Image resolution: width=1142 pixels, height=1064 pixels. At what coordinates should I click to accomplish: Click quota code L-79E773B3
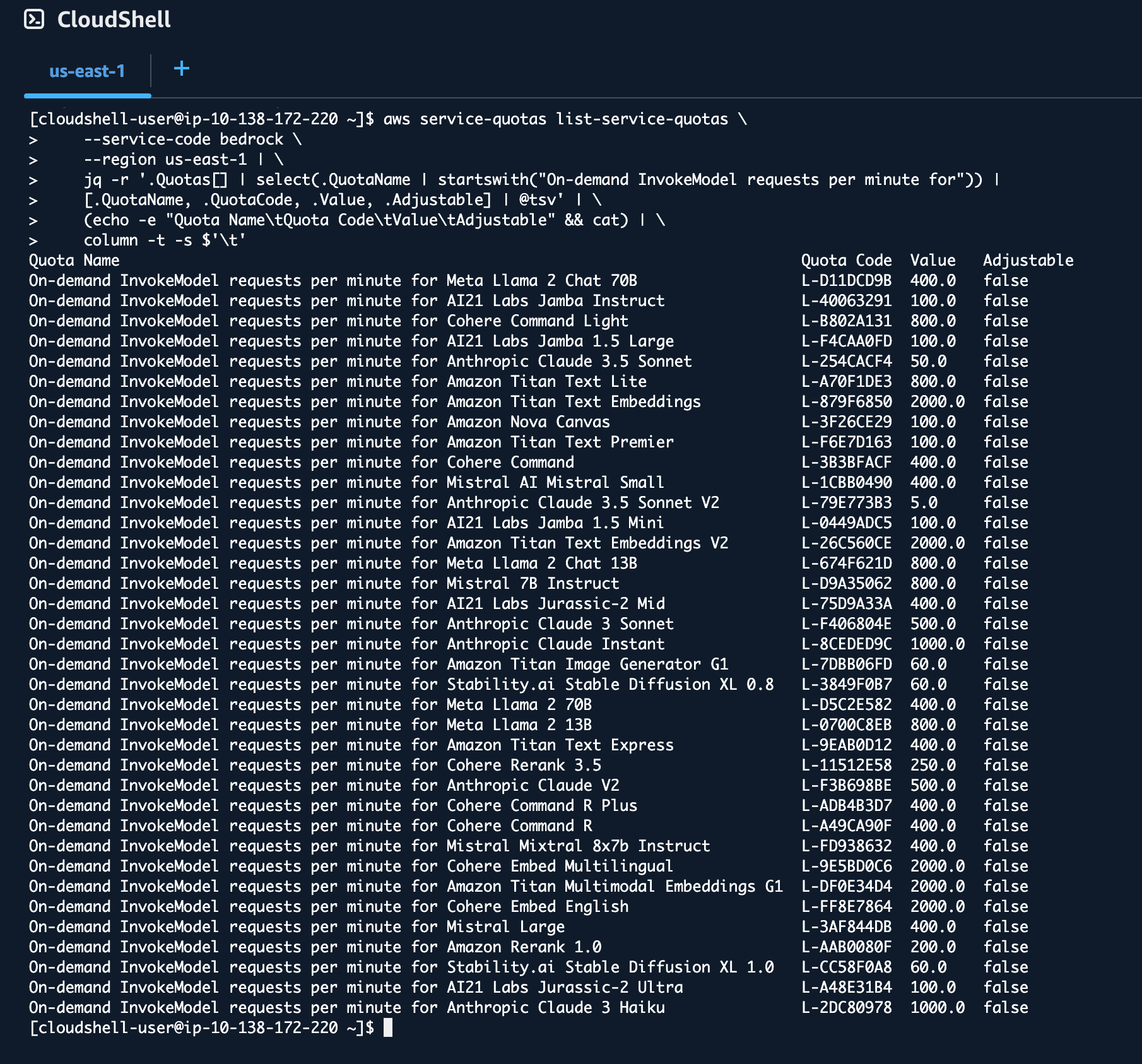tap(846, 502)
